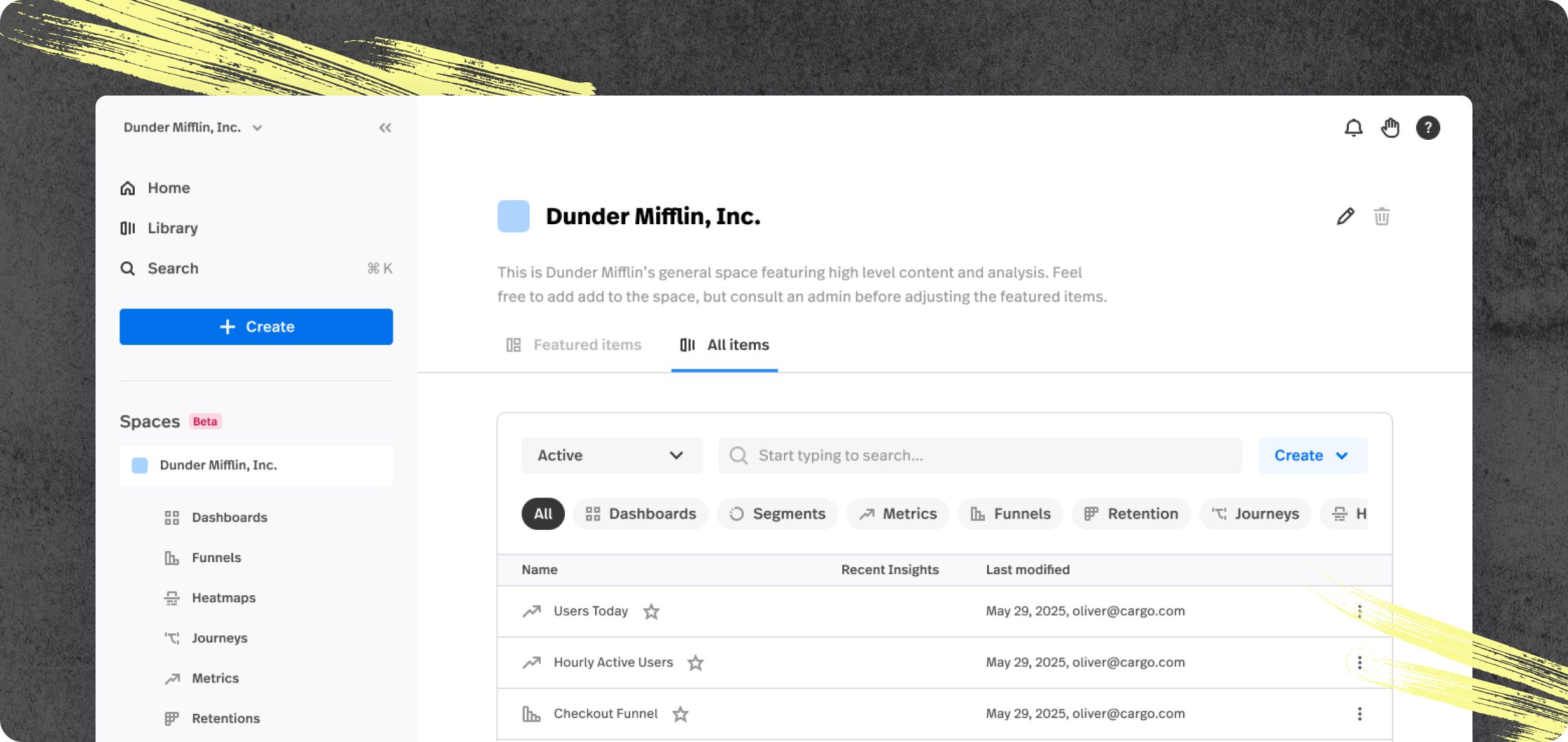Screen dimensions: 1568x742
Task: Open Retentions under Spaces
Action: coord(211,719)
